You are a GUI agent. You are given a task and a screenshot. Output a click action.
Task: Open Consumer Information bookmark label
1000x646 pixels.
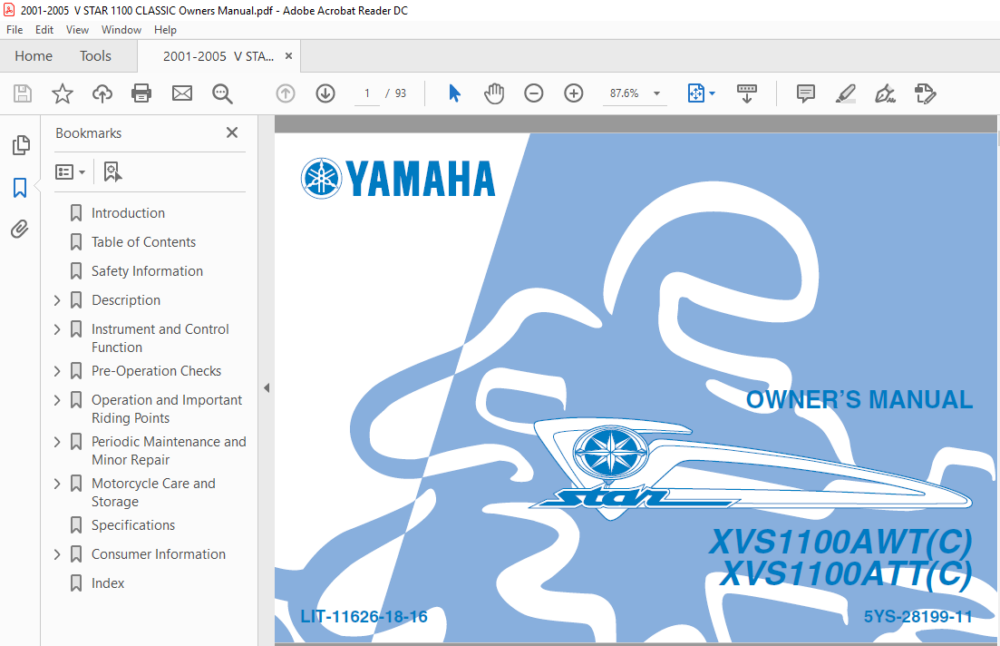coord(158,554)
